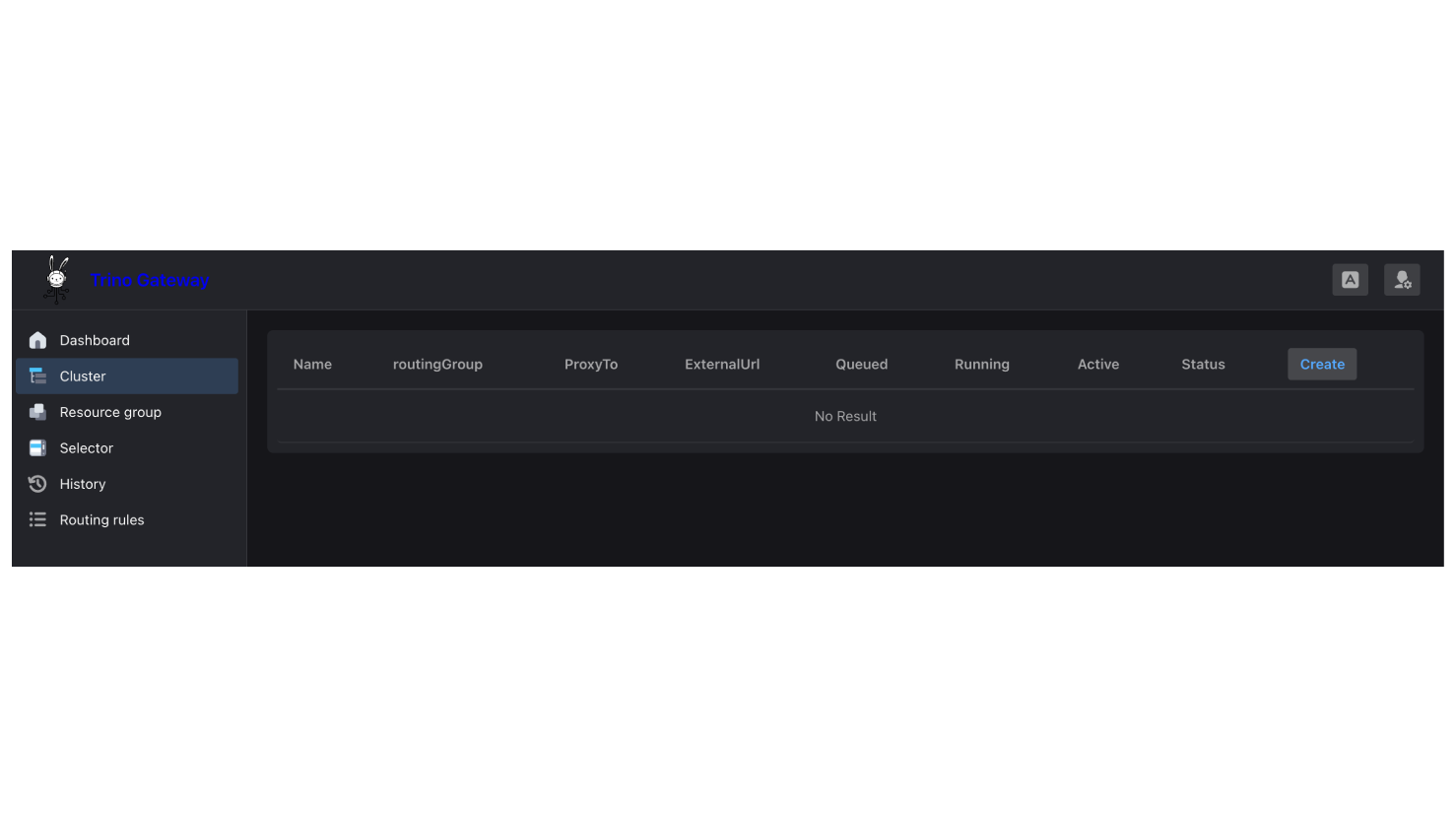
Task: Open the Selector page label
Action: [87, 448]
